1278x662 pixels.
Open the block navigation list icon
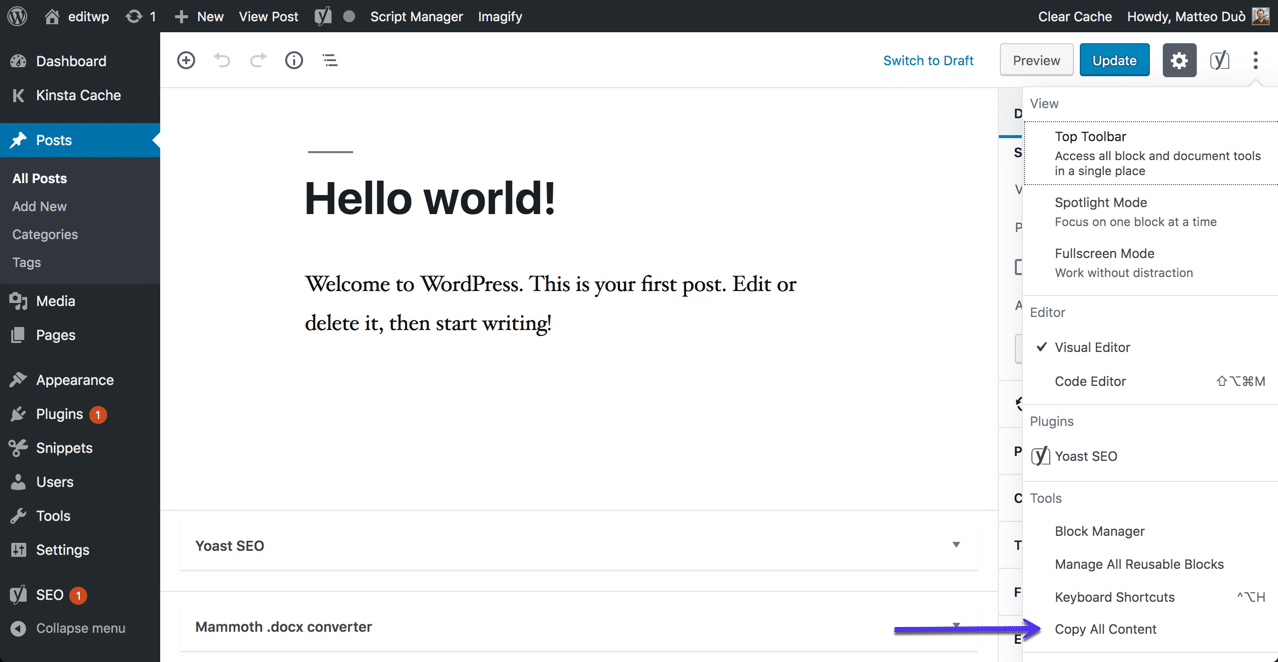coord(330,60)
